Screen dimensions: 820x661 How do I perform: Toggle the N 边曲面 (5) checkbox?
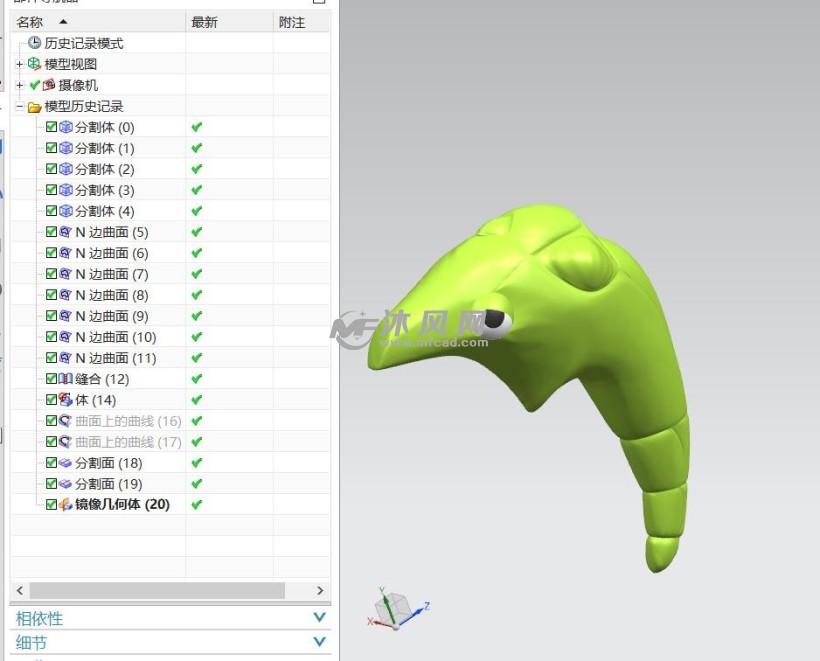click(51, 231)
